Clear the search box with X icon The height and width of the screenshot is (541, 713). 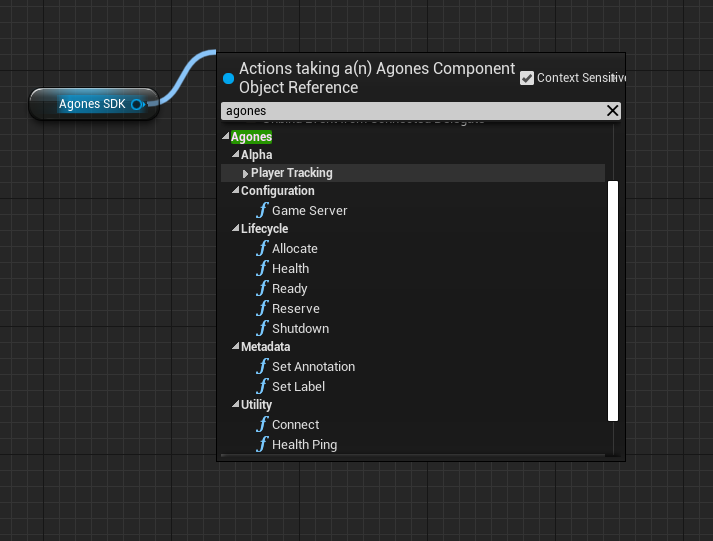coord(613,111)
